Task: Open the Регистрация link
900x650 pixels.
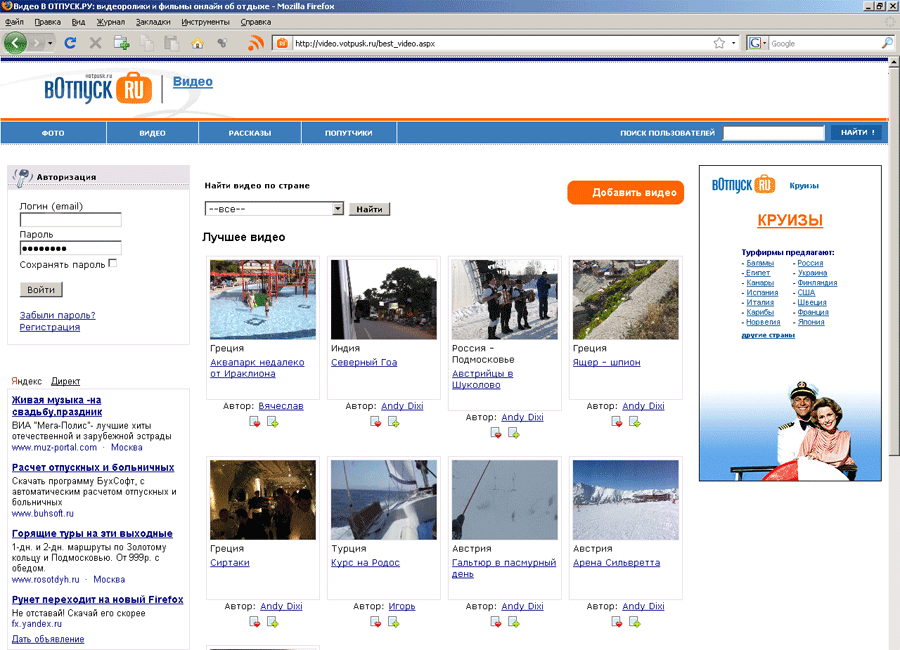Action: point(50,327)
